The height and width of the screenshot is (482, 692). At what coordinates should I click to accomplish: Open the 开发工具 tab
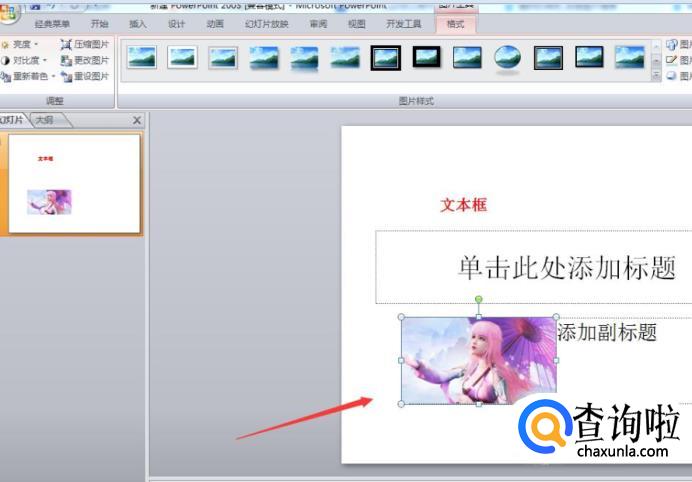[404, 24]
